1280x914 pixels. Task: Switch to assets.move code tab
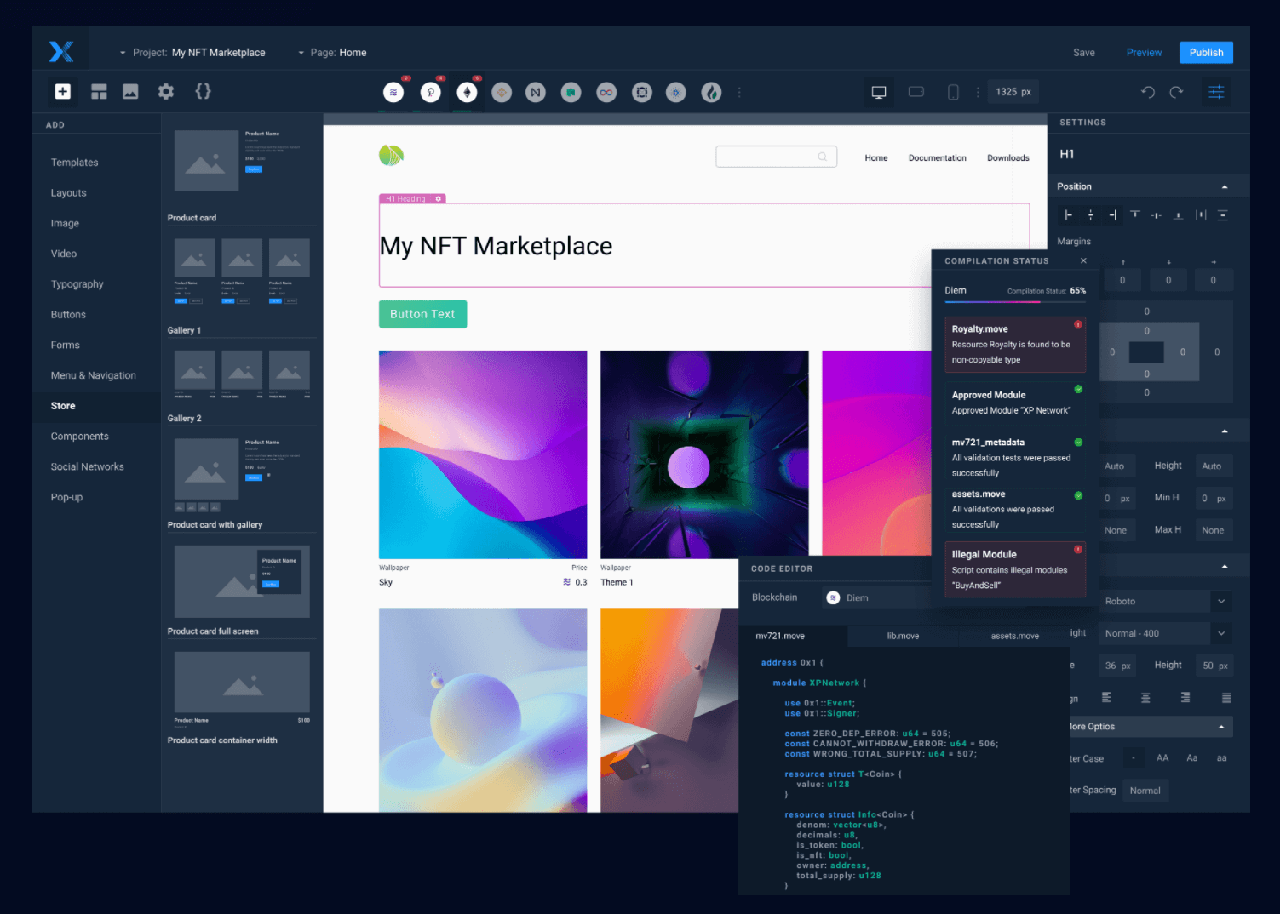[1014, 636]
